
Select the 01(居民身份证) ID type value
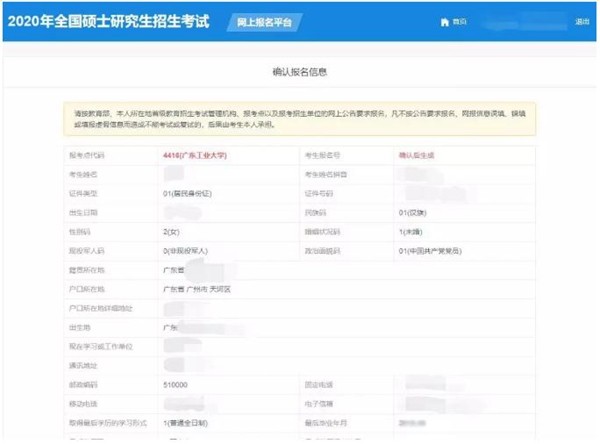click(x=187, y=194)
